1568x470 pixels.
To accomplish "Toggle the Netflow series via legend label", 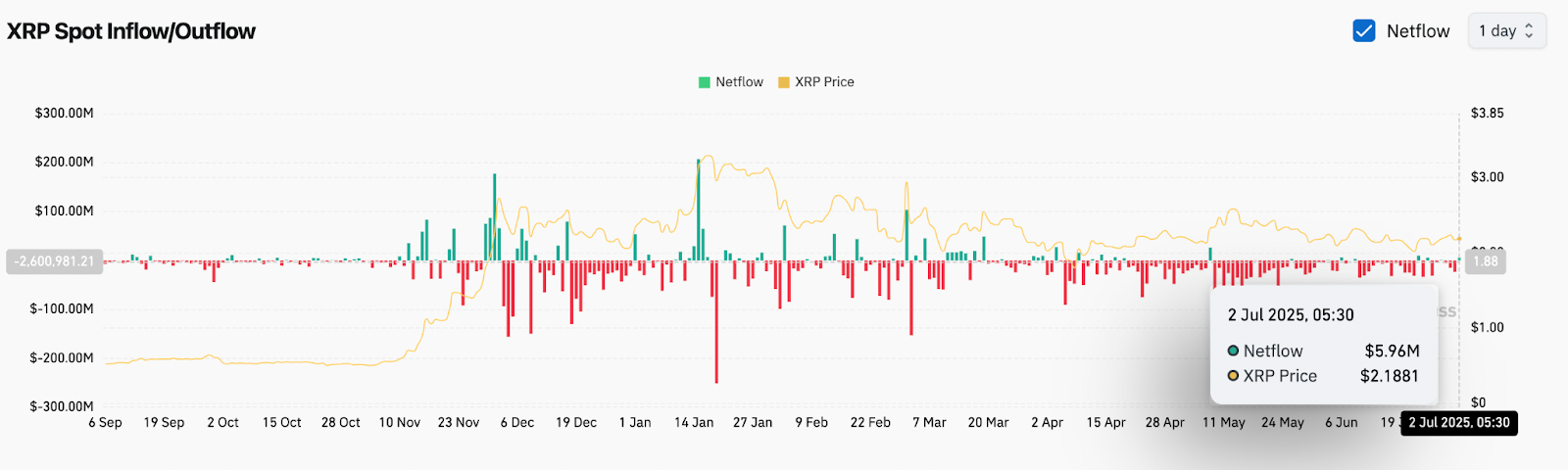I will [739, 82].
